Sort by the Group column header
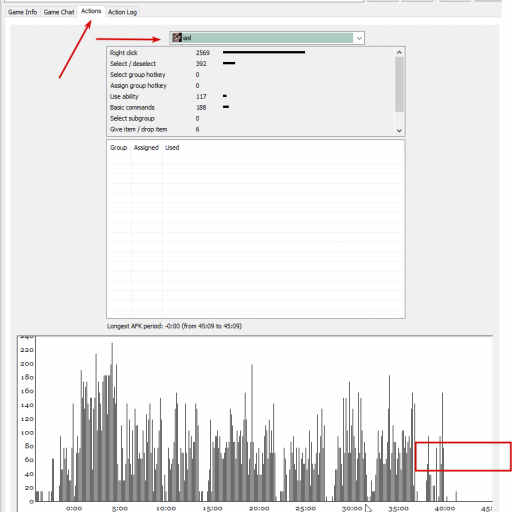This screenshot has height=512, width=512. tap(119, 148)
